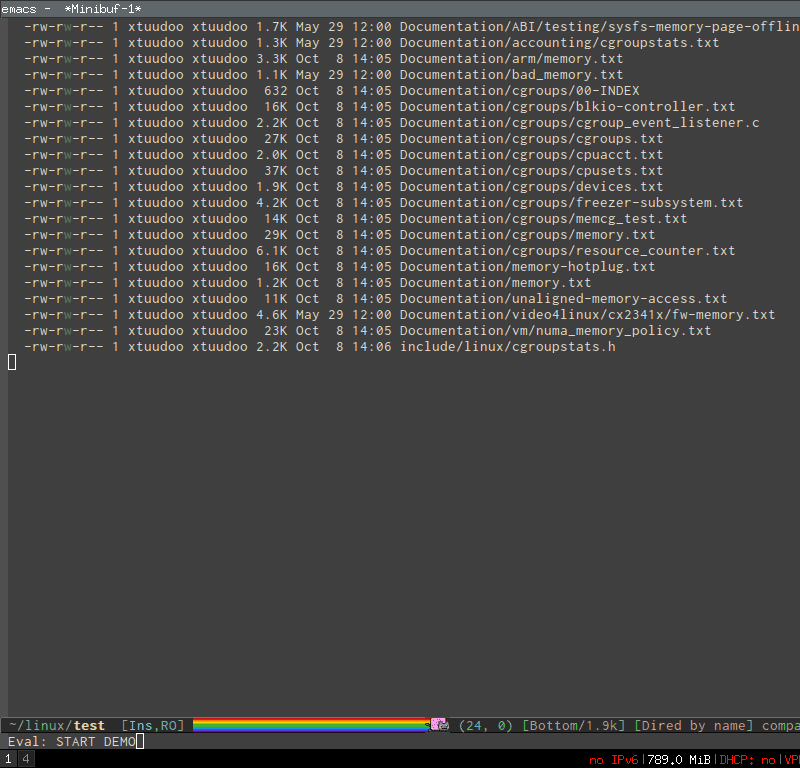Click the small Emacs icon after the rainbow bar

click(442, 723)
